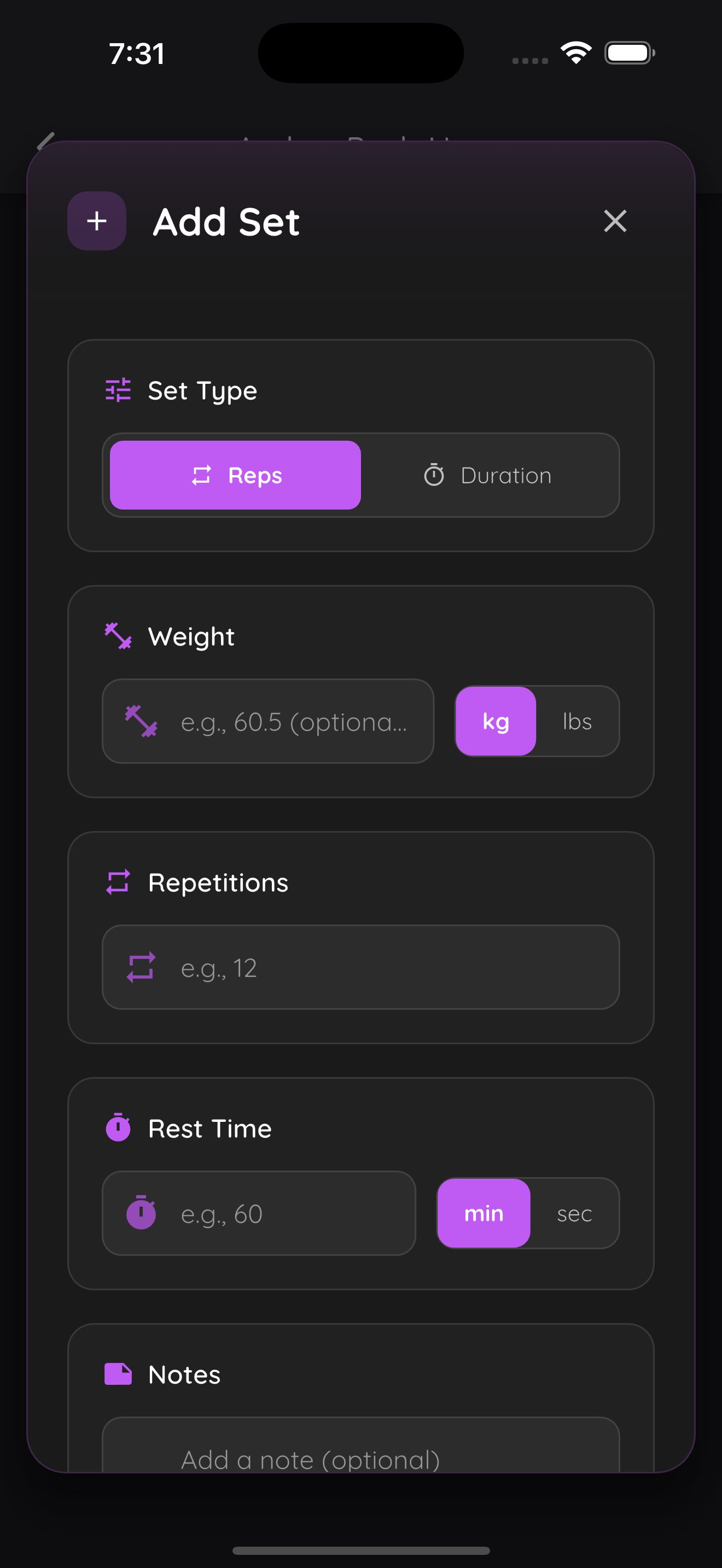This screenshot has height=1568, width=722.
Task: Tap the plus icon beside Add Set
Action: 97,221
